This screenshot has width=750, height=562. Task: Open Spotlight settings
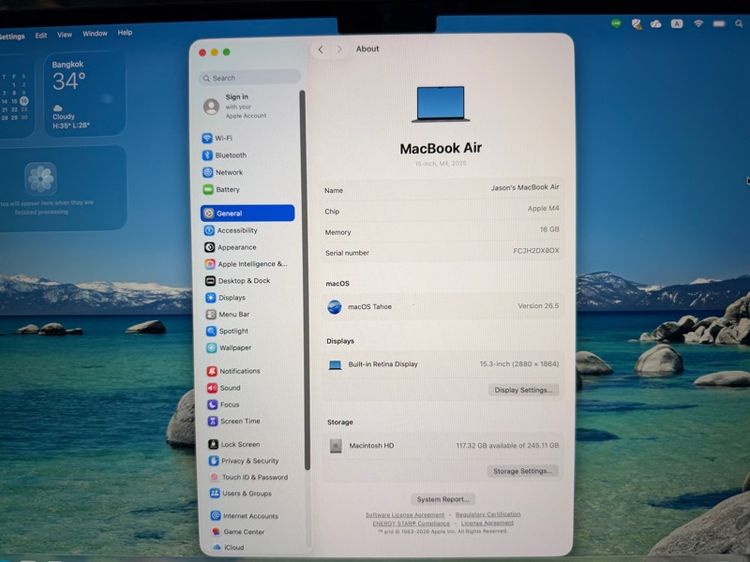click(x=228, y=331)
